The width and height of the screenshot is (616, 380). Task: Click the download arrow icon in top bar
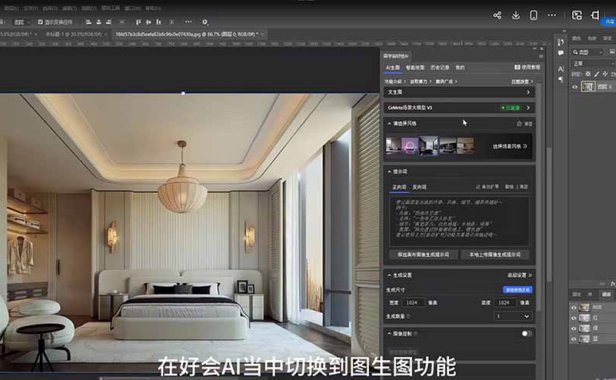[x=515, y=15]
